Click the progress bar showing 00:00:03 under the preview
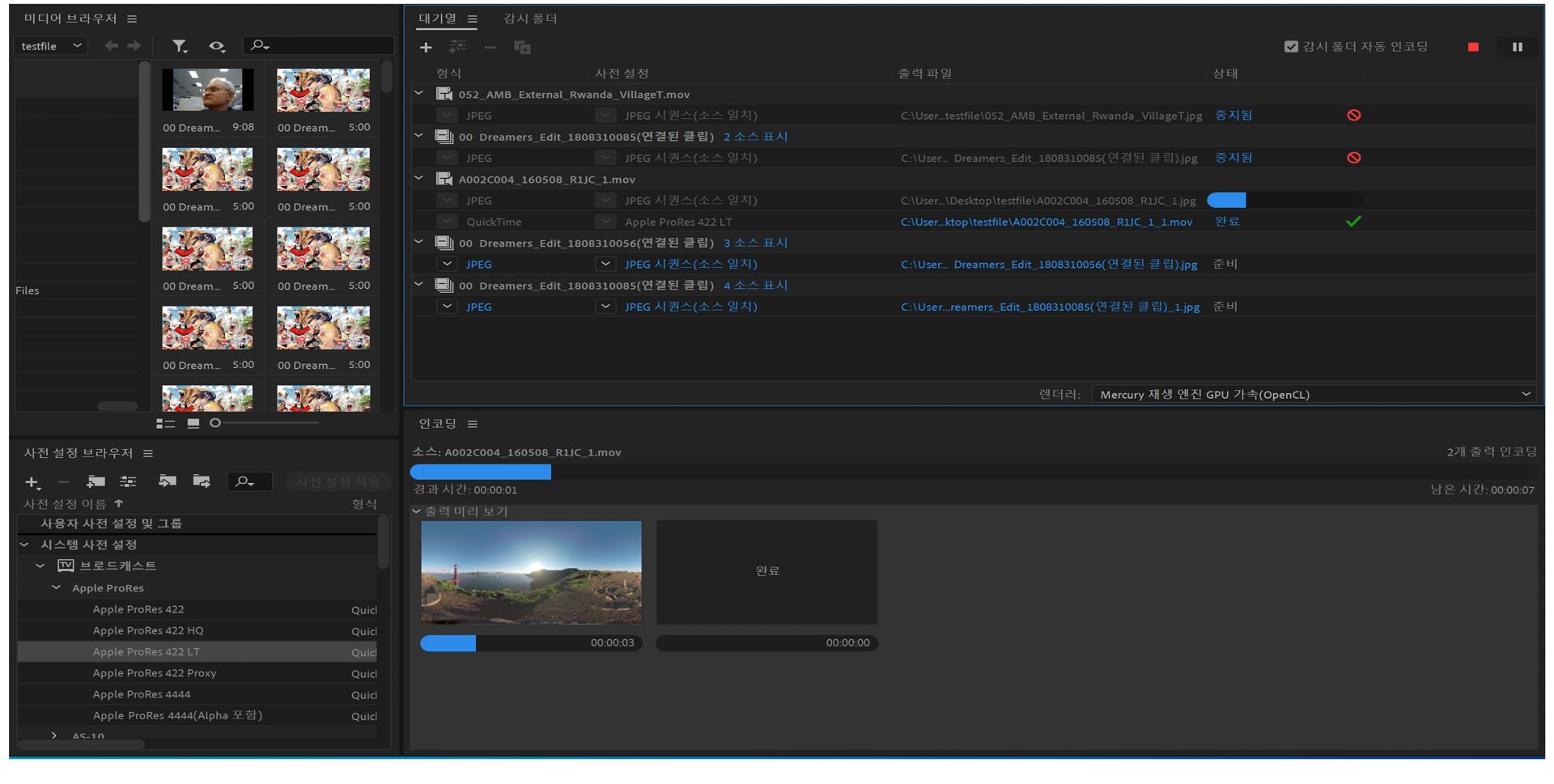The image size is (1554, 784). [531, 643]
